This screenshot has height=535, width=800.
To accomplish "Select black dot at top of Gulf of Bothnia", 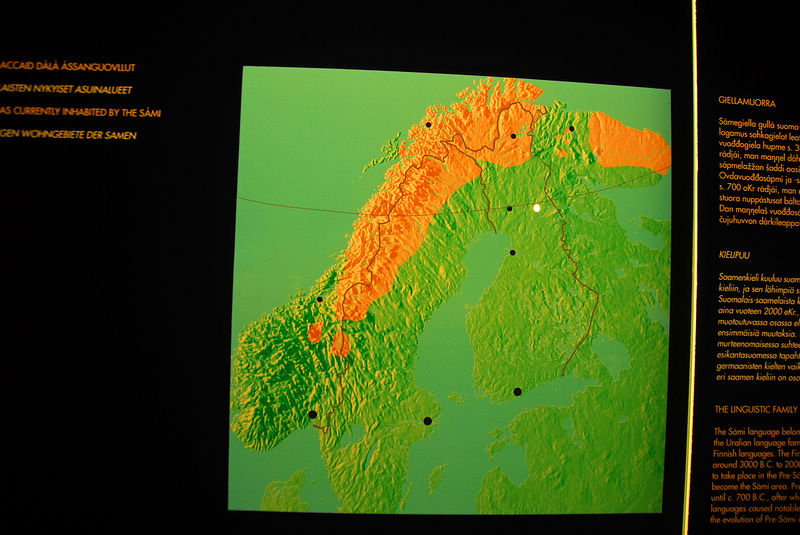I will tap(513, 253).
